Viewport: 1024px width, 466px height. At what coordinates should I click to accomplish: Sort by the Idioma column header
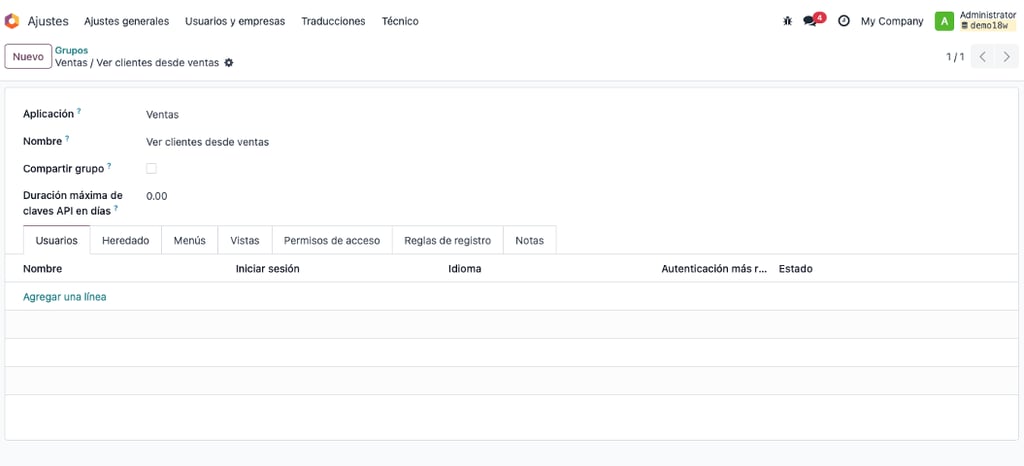pos(465,268)
